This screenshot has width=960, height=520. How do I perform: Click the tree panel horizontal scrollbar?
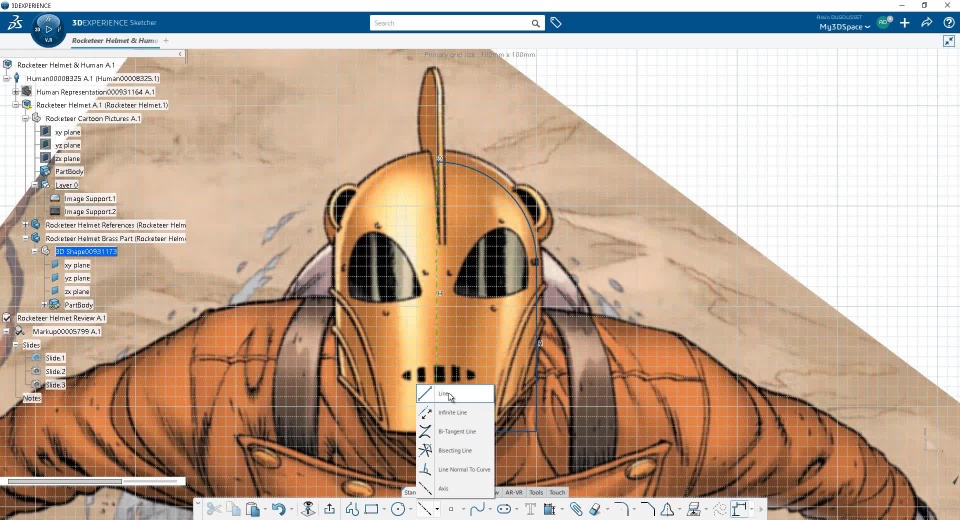point(65,481)
